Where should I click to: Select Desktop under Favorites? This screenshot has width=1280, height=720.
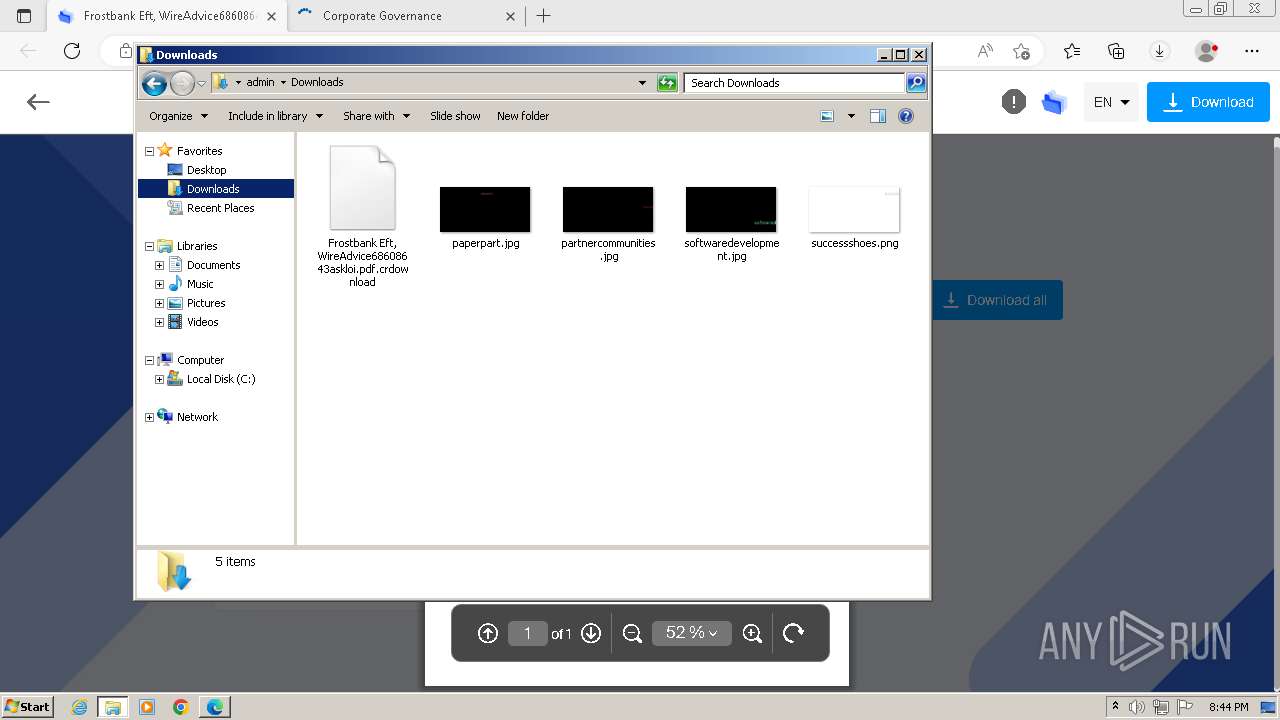[206, 170]
